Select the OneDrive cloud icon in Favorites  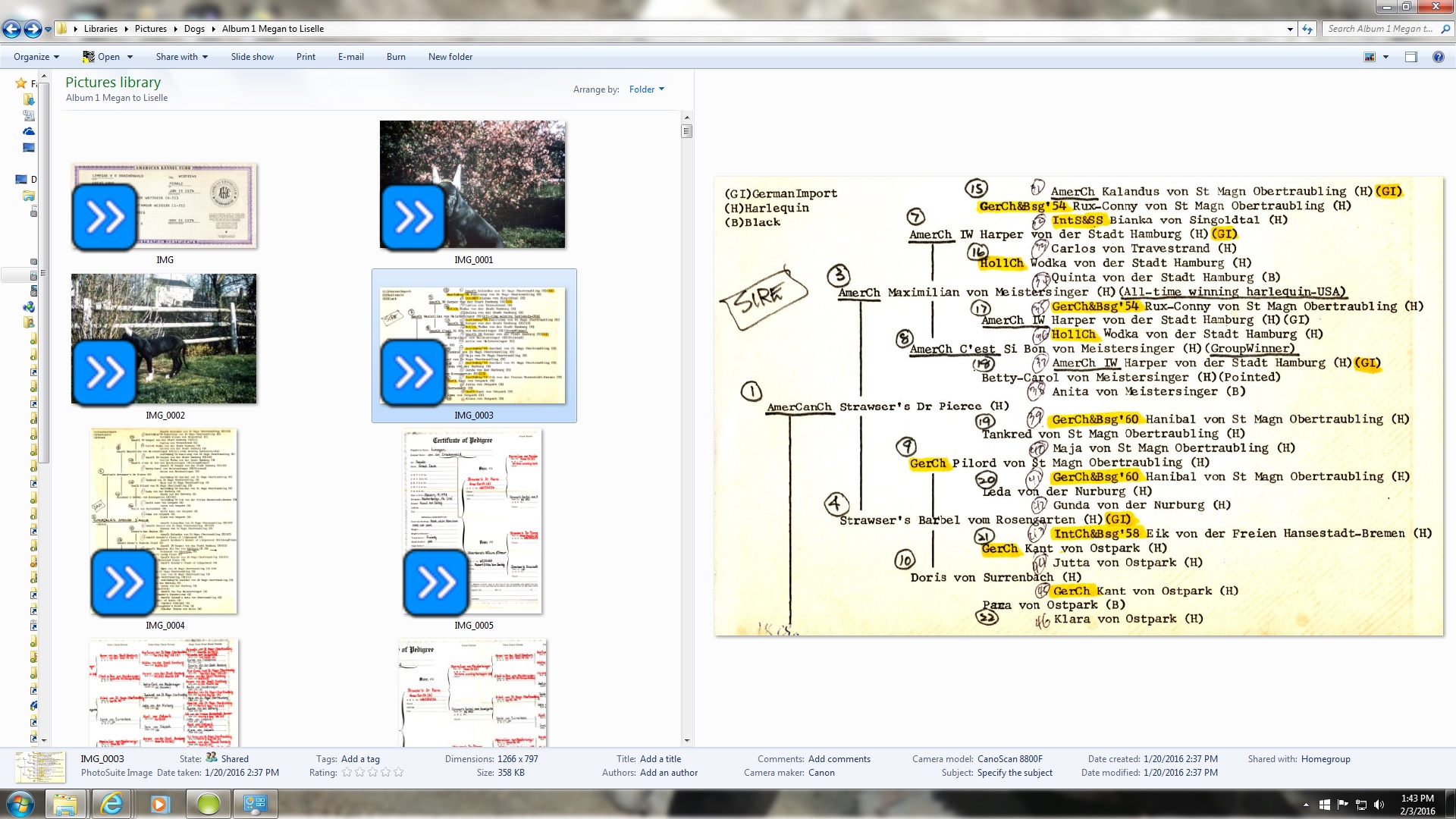pos(29,131)
